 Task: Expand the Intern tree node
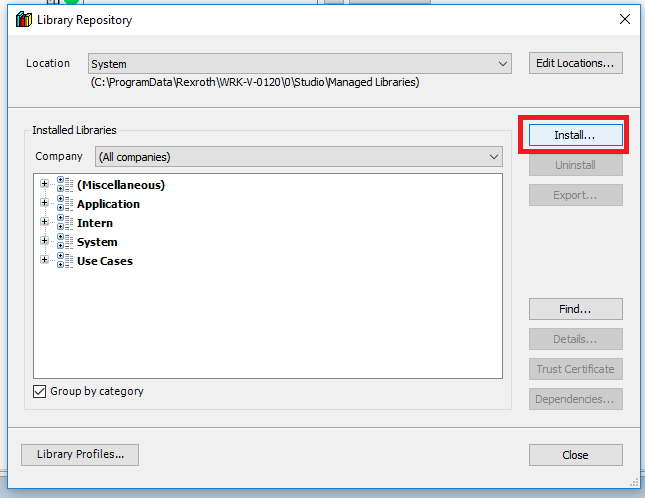click(x=44, y=223)
